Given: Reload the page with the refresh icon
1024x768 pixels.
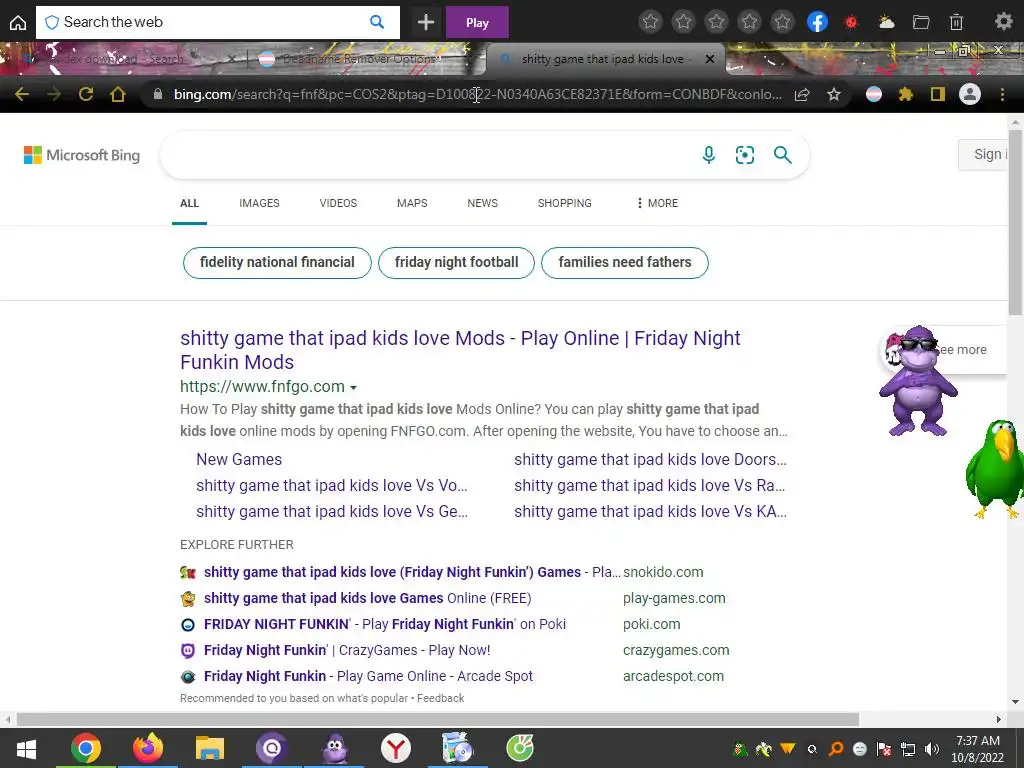Looking at the screenshot, I should pos(86,95).
